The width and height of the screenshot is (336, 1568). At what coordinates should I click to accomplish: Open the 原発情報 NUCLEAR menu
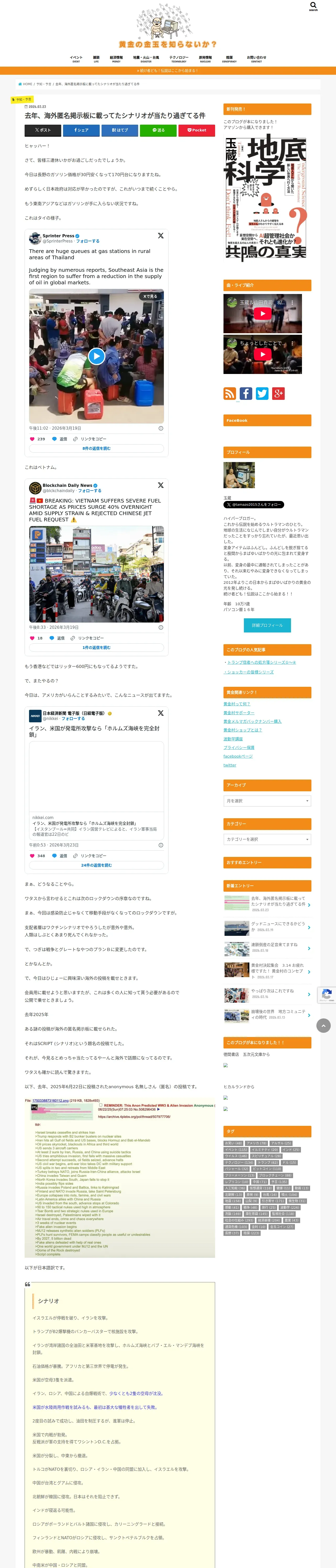205,59
